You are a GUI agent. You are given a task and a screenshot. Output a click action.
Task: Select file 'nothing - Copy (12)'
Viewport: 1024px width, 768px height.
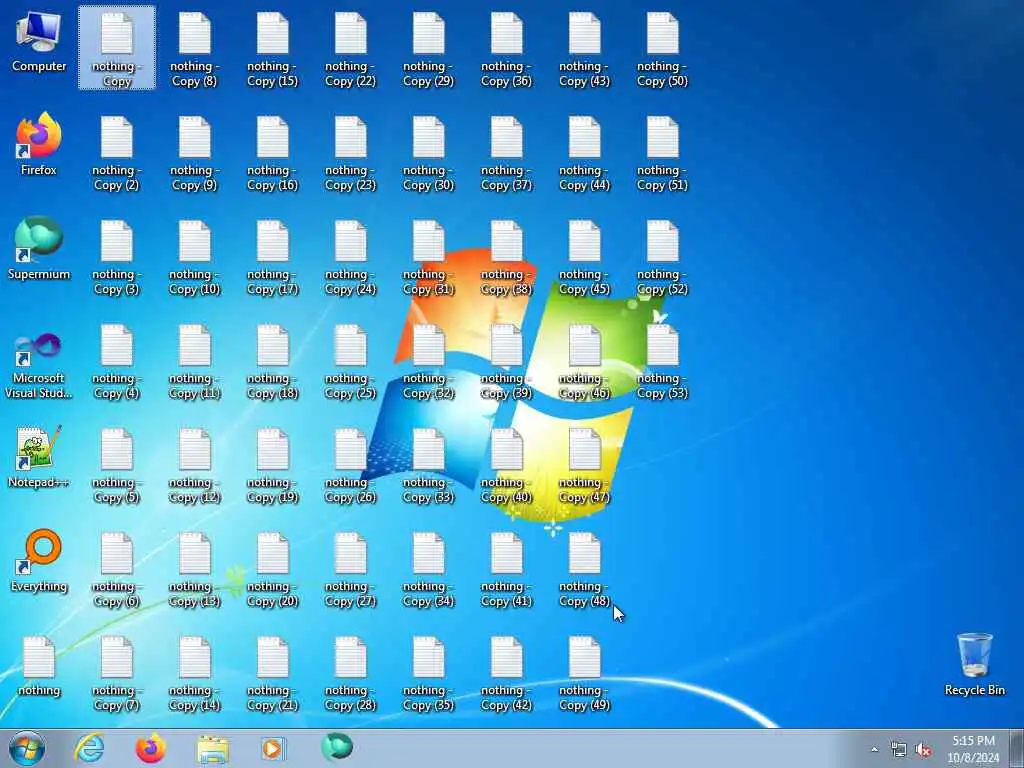point(195,466)
